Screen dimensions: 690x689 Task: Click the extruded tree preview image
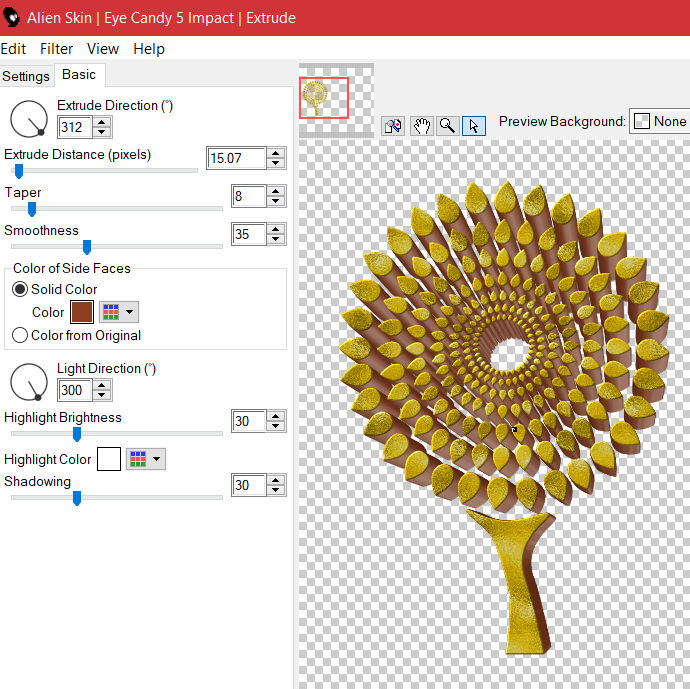tap(505, 417)
